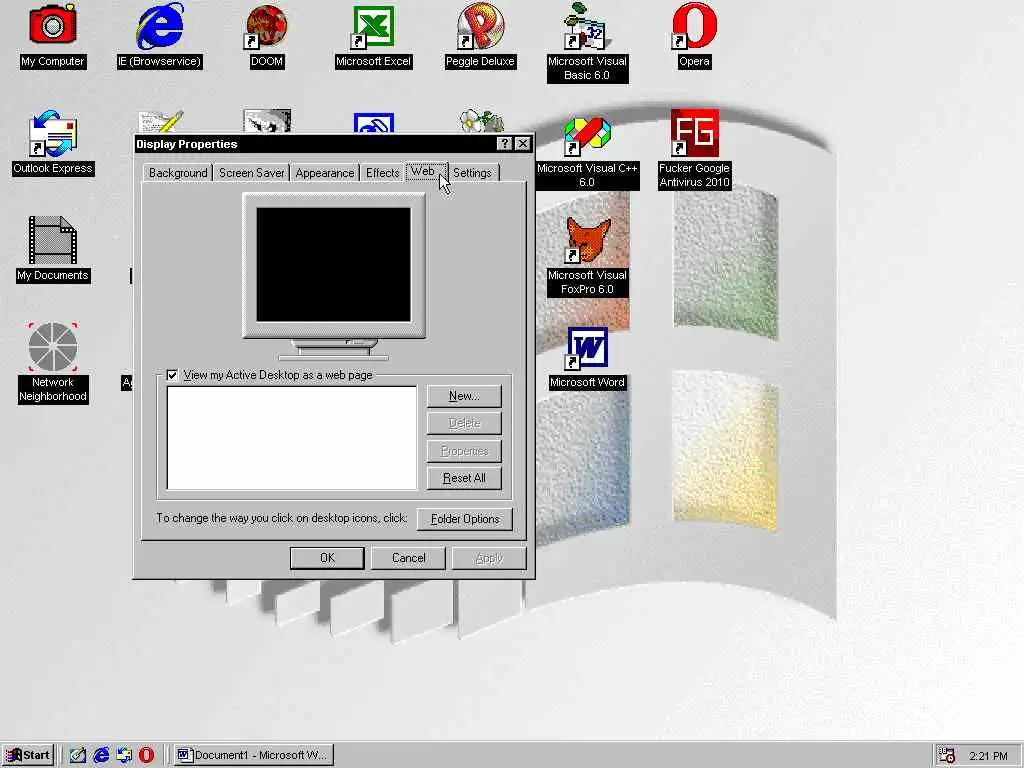
Task: Switch to the Screen Saver tab
Action: tap(251, 173)
